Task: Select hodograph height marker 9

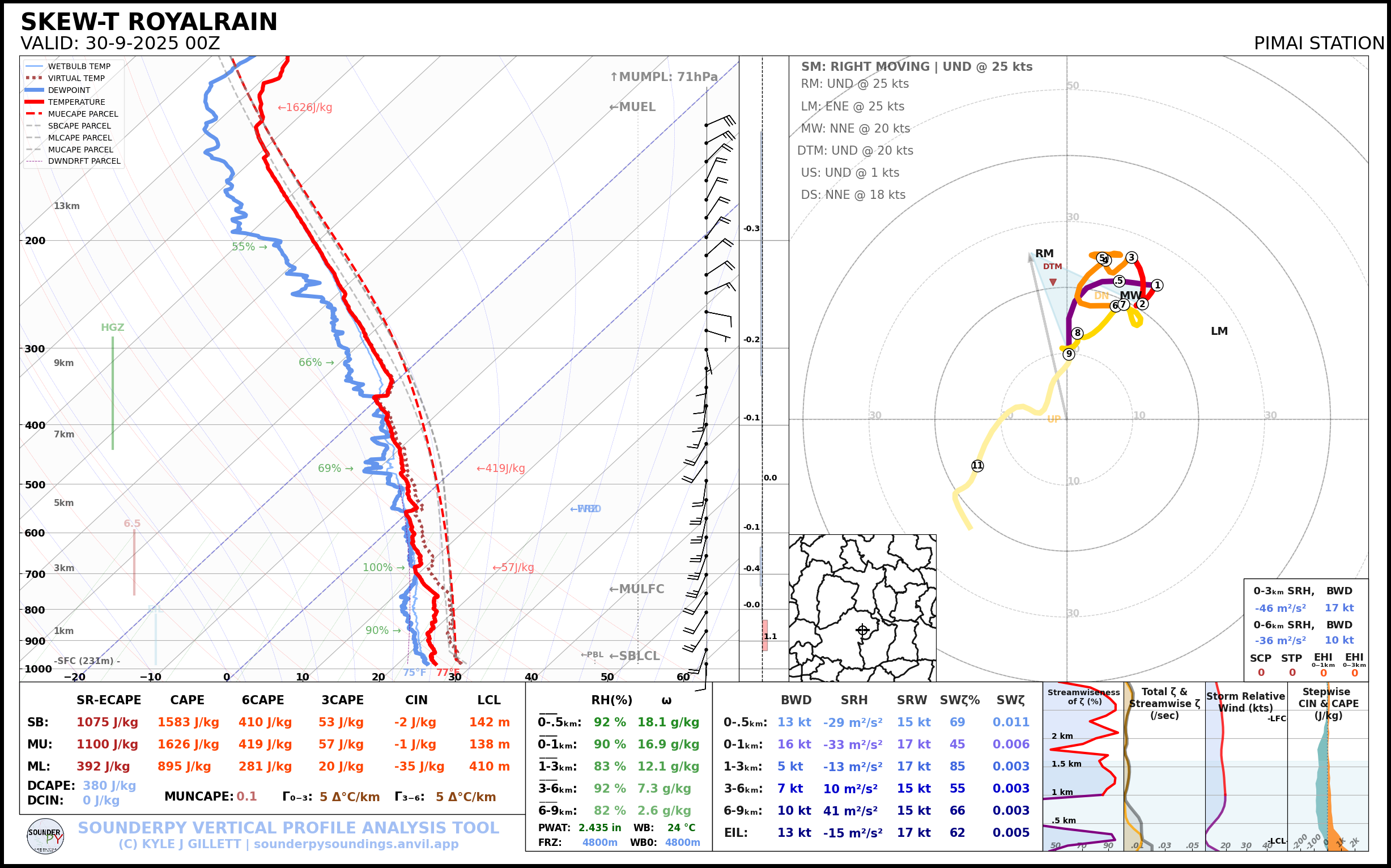Action: pyautogui.click(x=1069, y=354)
